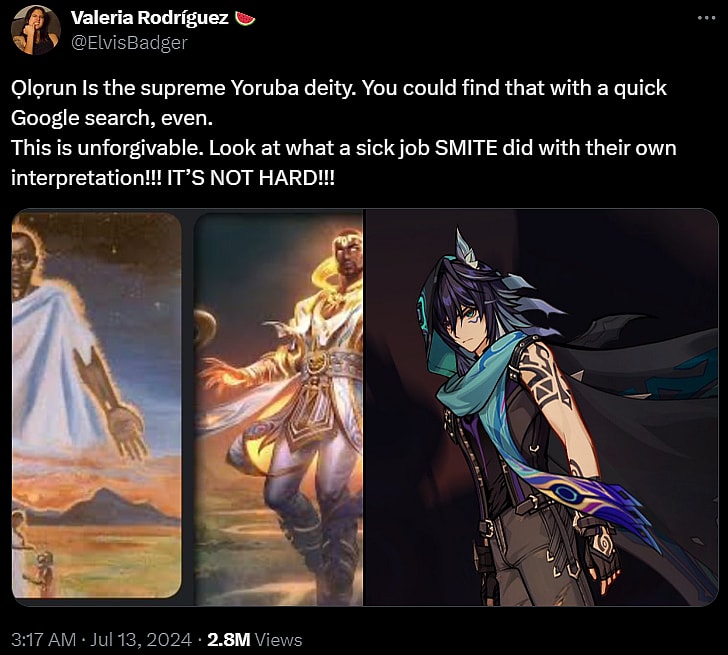Click the 3:17 AM timestamp
Viewport: 728px width, 655px height.
click(x=43, y=640)
